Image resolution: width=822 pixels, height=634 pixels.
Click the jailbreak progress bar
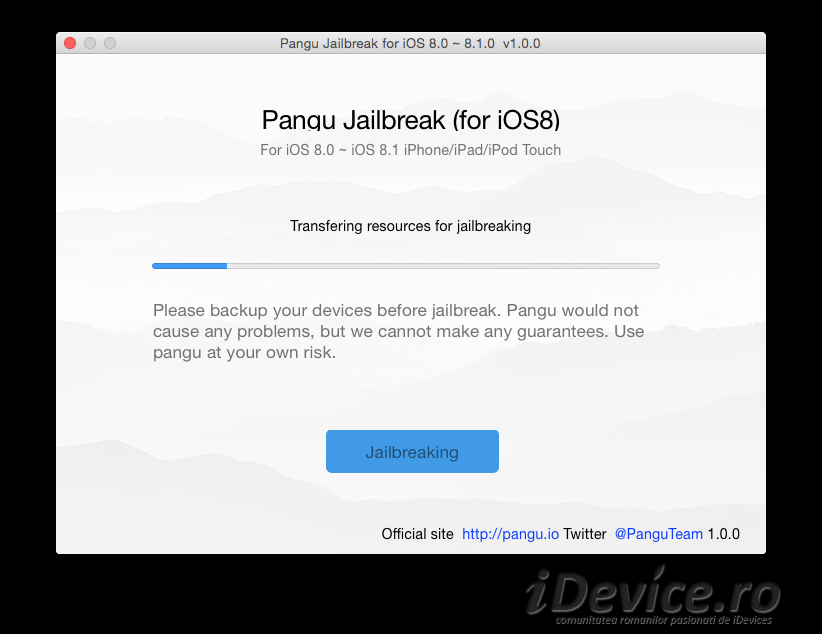[406, 266]
